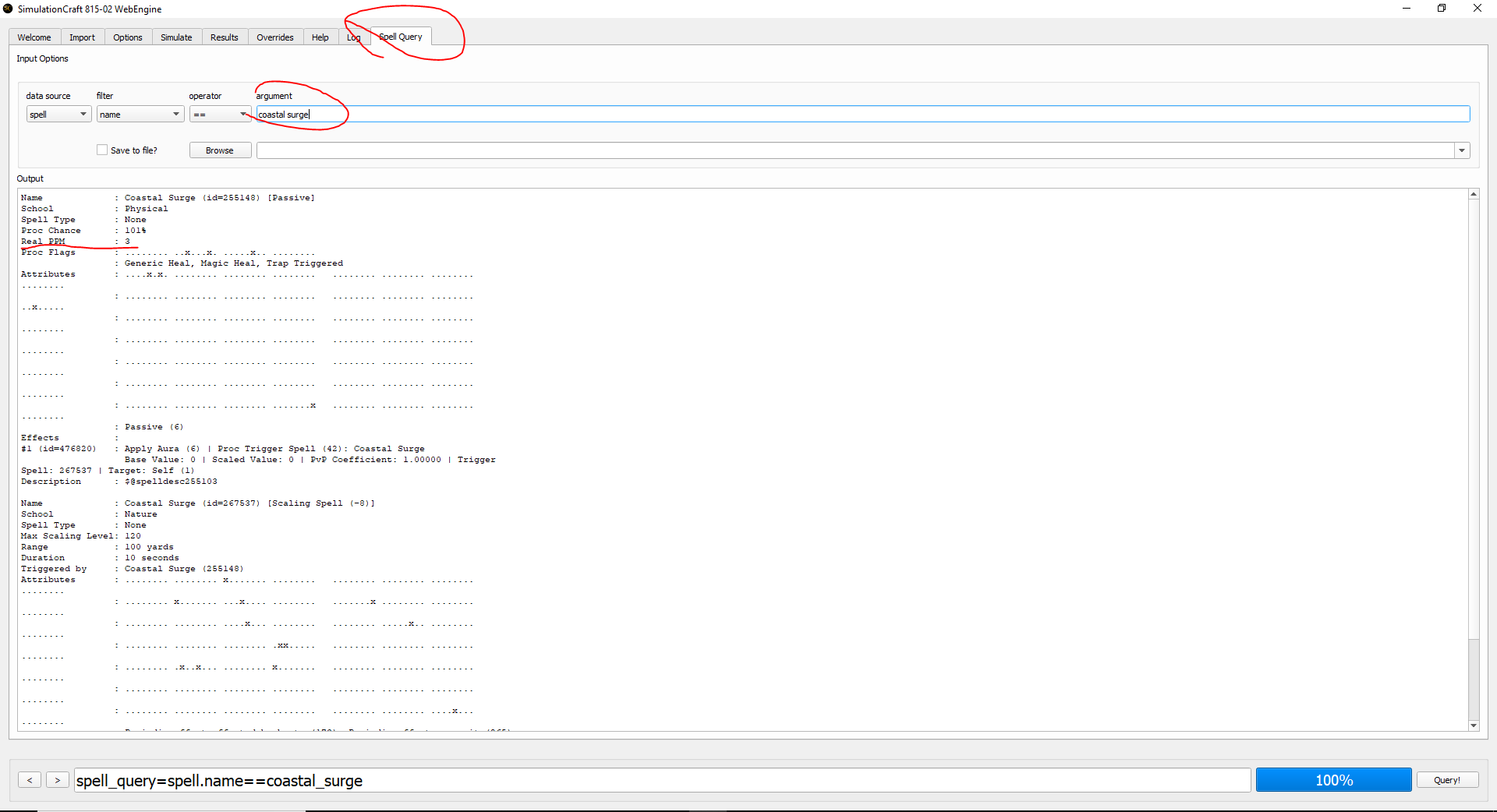This screenshot has height=812, width=1497.
Task: Open the data source dropdown
Action: [58, 115]
